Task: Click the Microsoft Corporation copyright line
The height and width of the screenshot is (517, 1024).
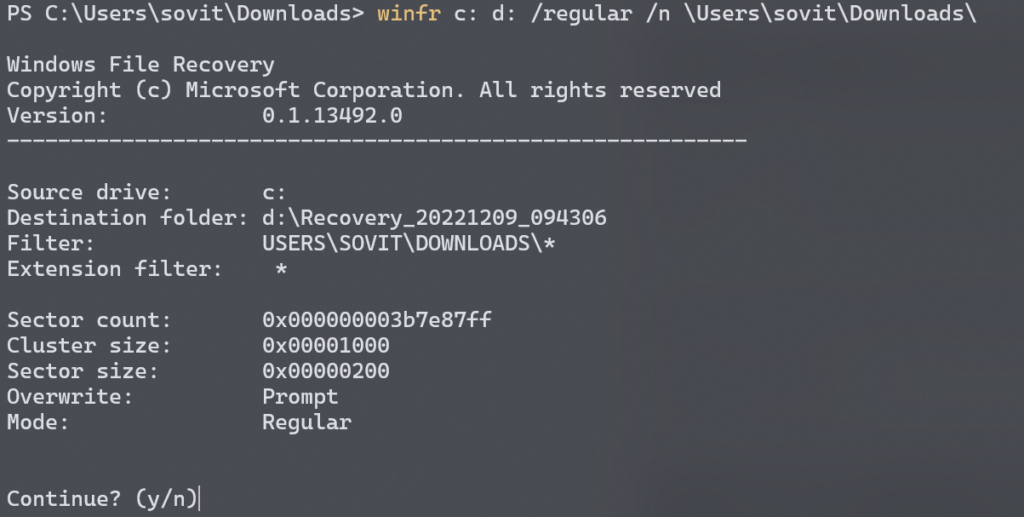Action: click(x=364, y=90)
